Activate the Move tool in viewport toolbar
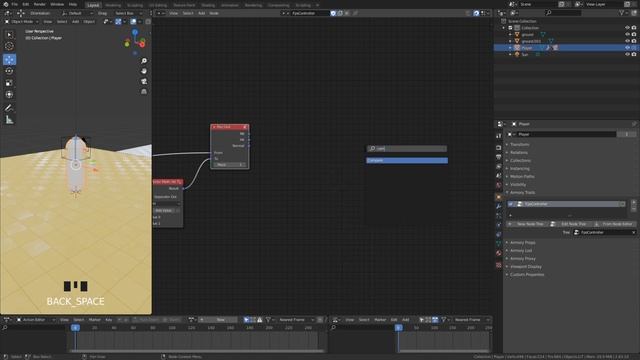The width and height of the screenshot is (640, 360). [9, 60]
